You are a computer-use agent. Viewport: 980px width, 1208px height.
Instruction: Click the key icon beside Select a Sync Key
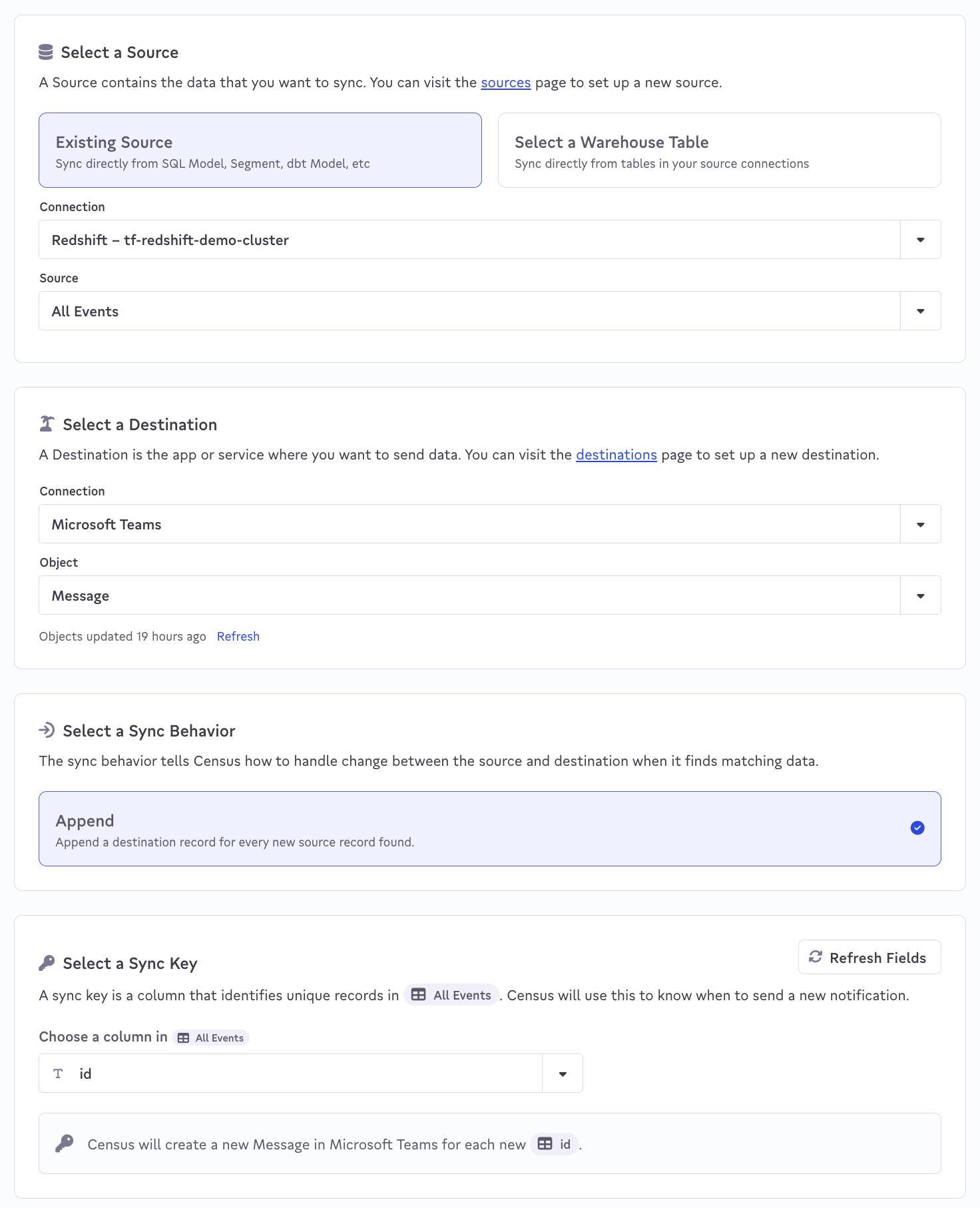47,963
